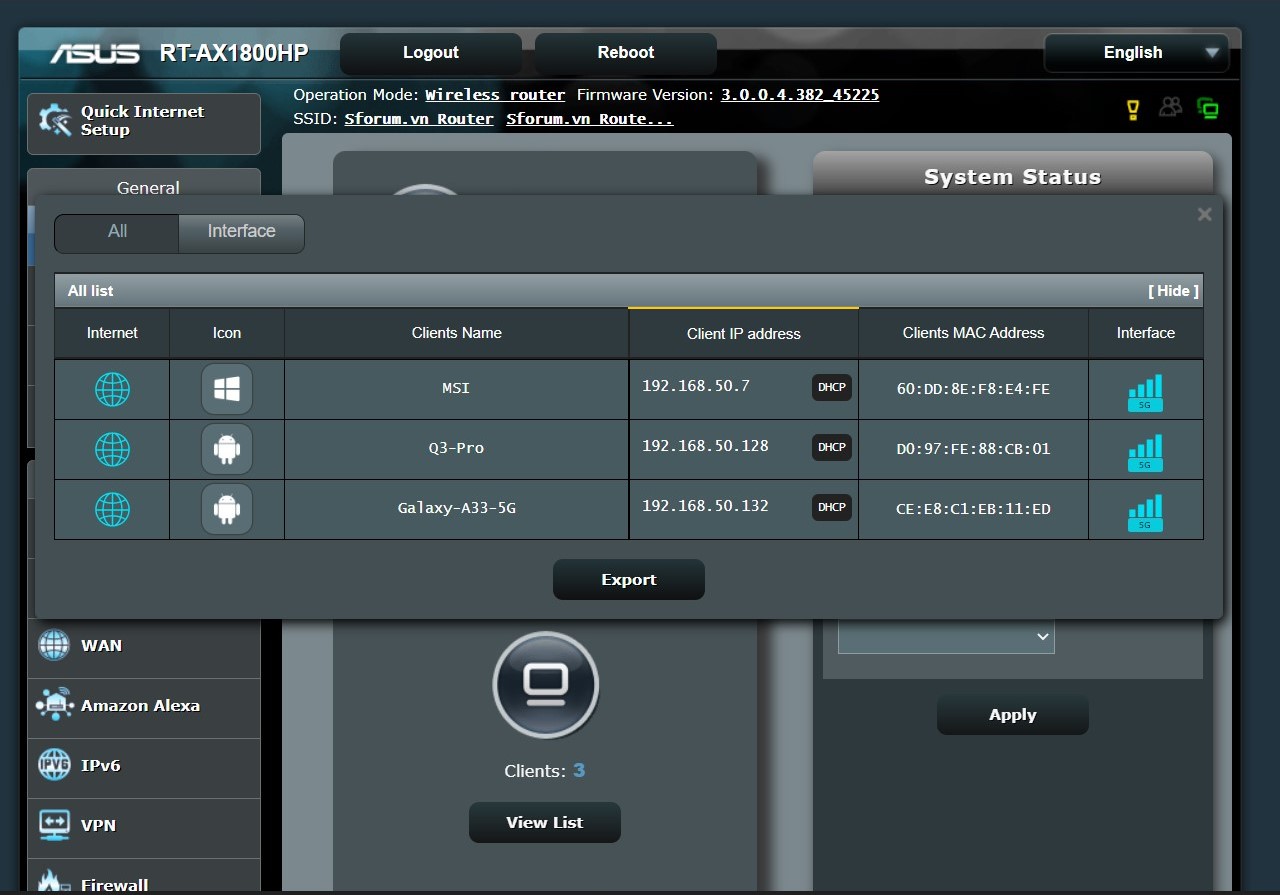Screen dimensions: 1280x895
Task: Switch to the All tab
Action: (x=117, y=232)
